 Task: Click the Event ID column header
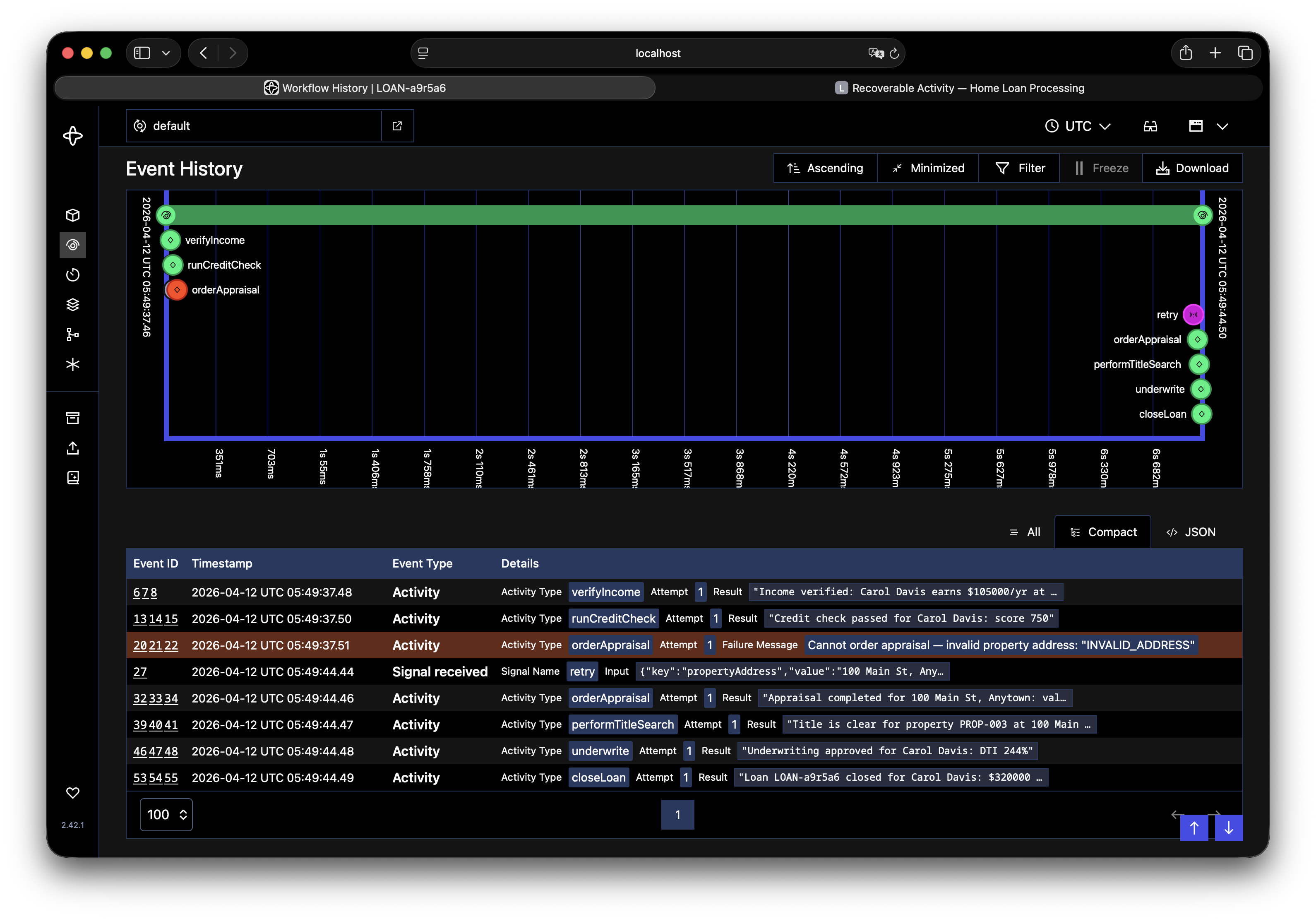[155, 563]
